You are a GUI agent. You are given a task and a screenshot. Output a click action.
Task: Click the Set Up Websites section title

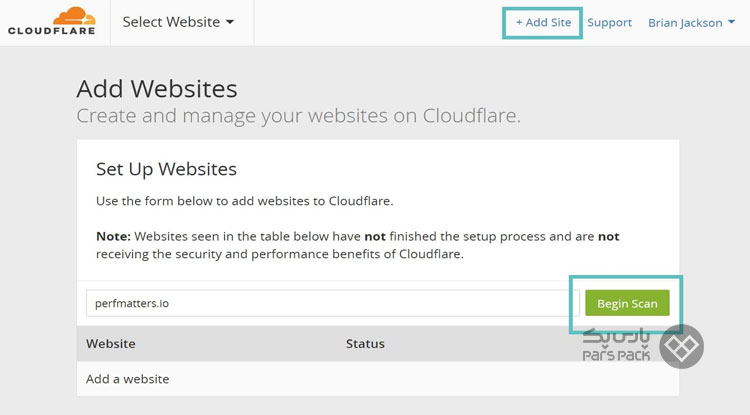[166, 169]
